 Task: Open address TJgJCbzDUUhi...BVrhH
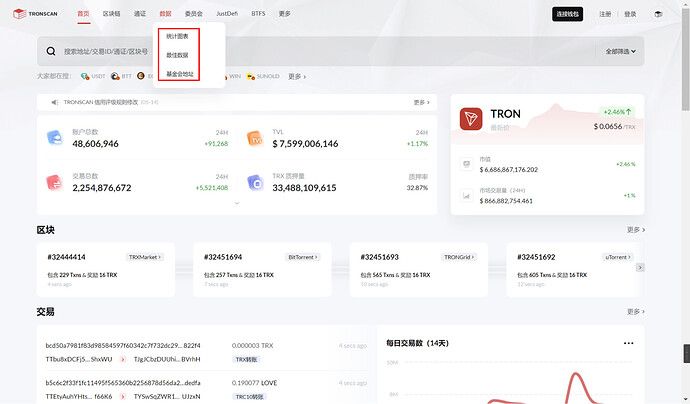pos(167,359)
